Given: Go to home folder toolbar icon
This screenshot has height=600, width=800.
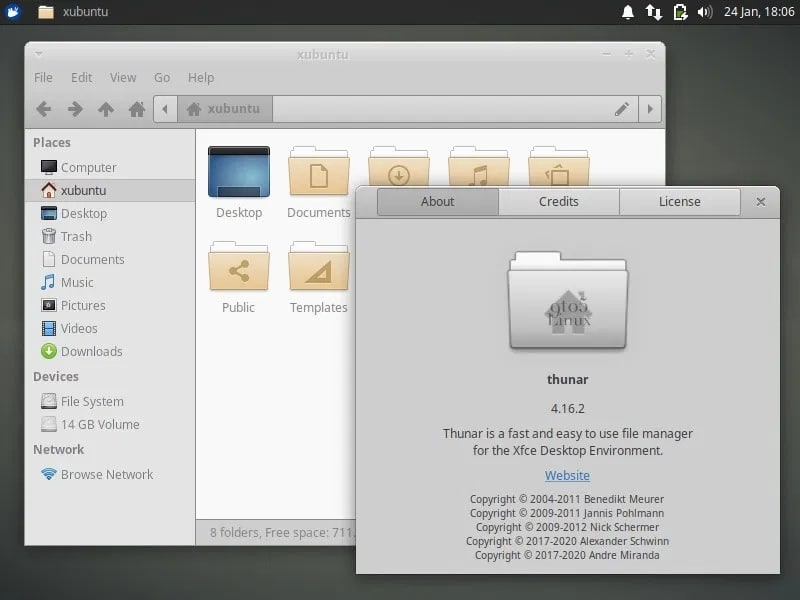Looking at the screenshot, I should [137, 109].
